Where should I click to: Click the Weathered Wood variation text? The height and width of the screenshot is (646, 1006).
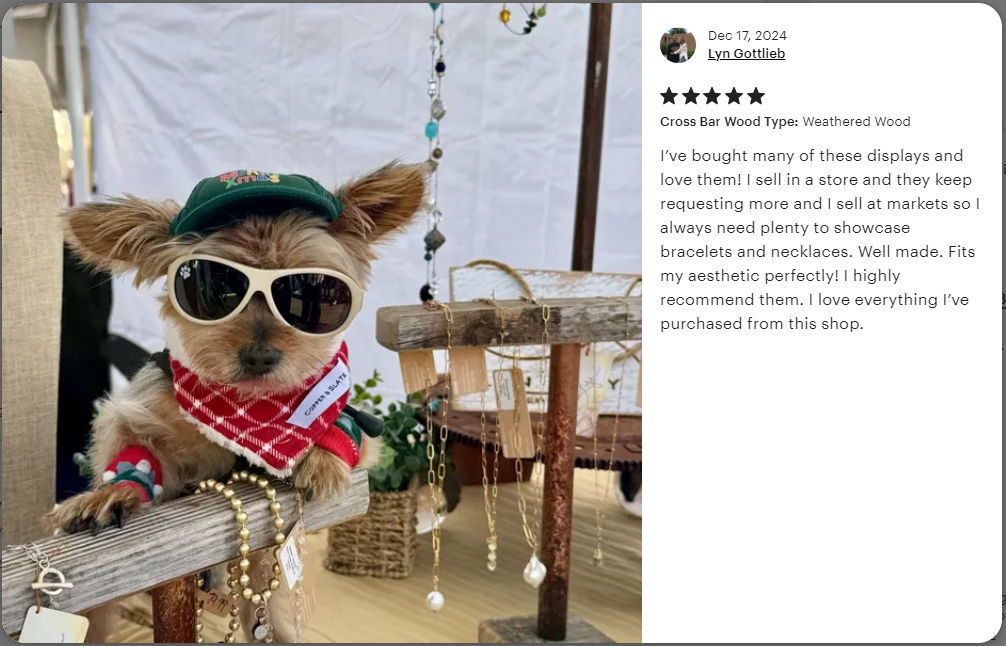pos(857,121)
